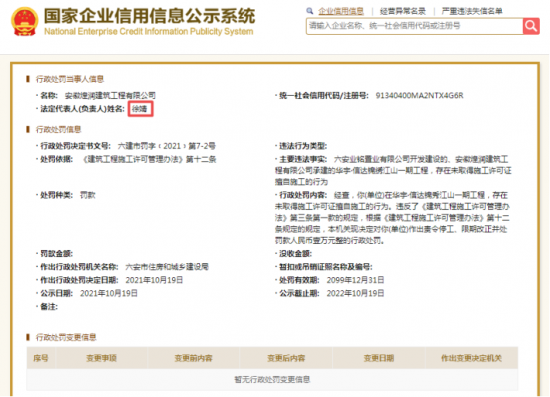This screenshot has width=550, height=397.
Task: Click section heading 行政处罚信息
Action: (x=59, y=129)
